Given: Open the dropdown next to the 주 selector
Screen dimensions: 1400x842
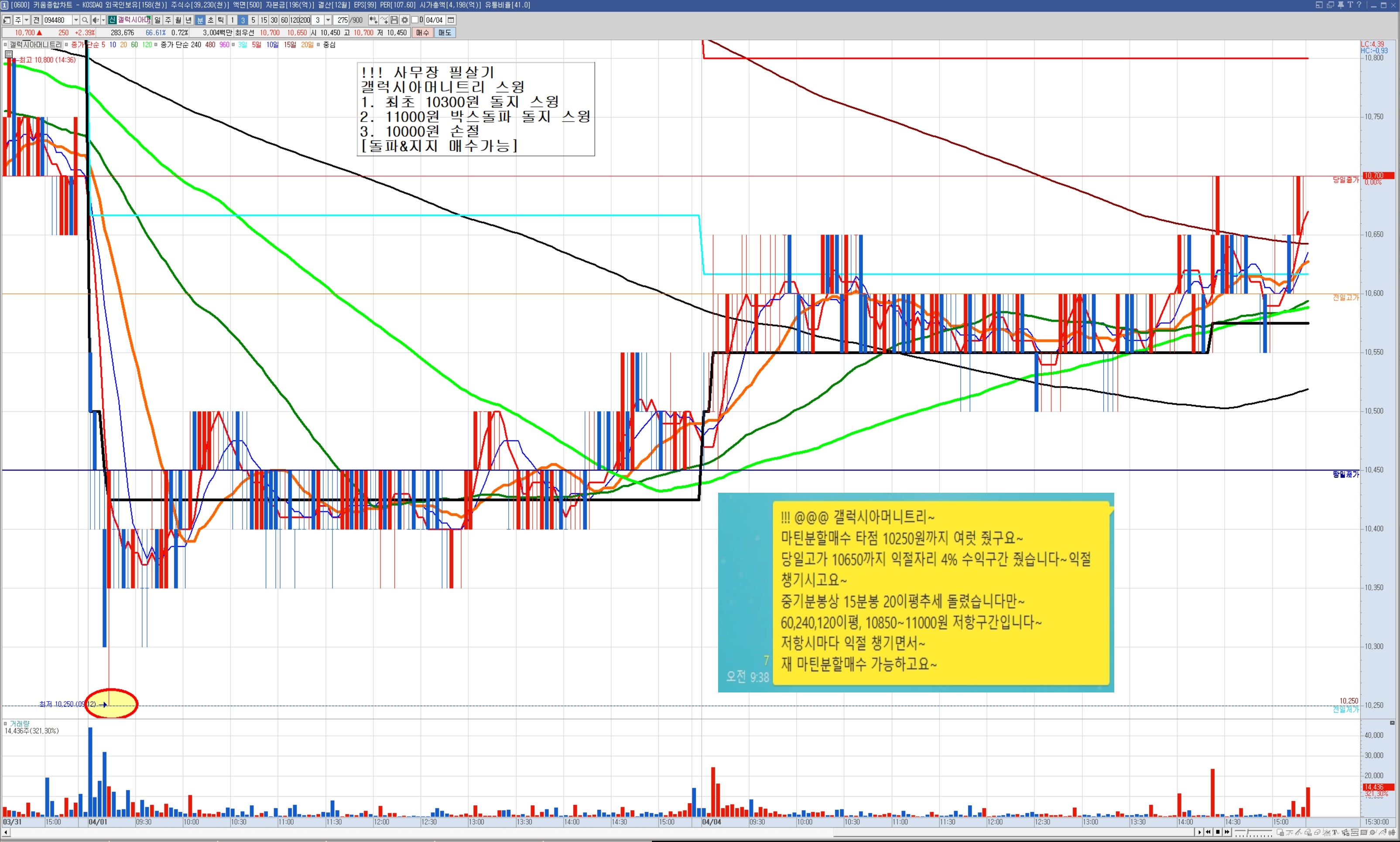Looking at the screenshot, I should (27, 20).
